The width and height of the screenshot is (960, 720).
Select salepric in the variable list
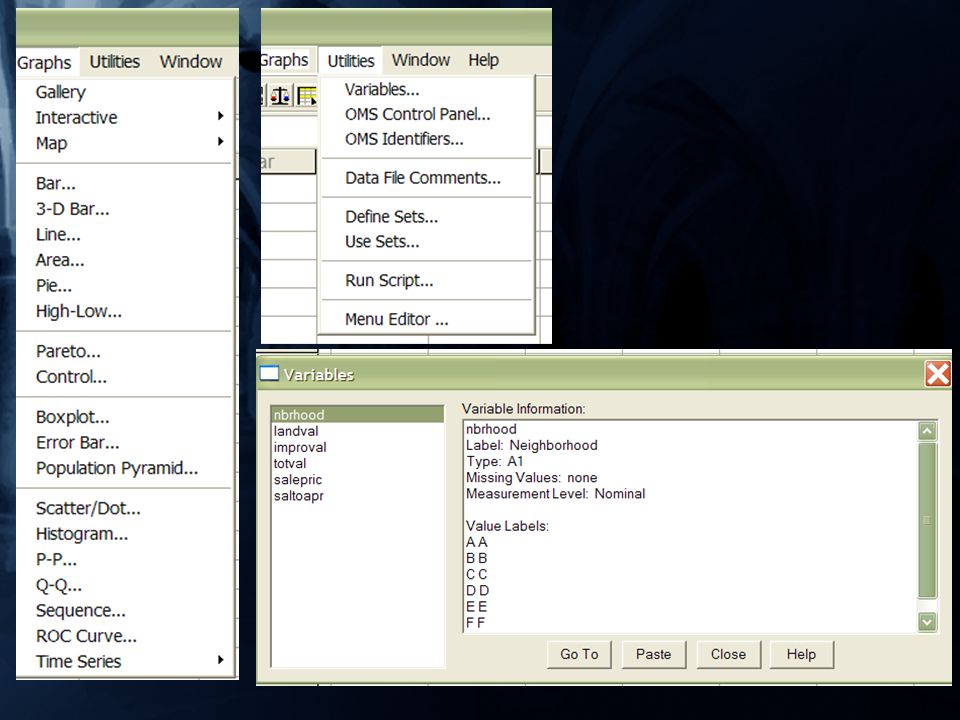[x=358, y=480]
